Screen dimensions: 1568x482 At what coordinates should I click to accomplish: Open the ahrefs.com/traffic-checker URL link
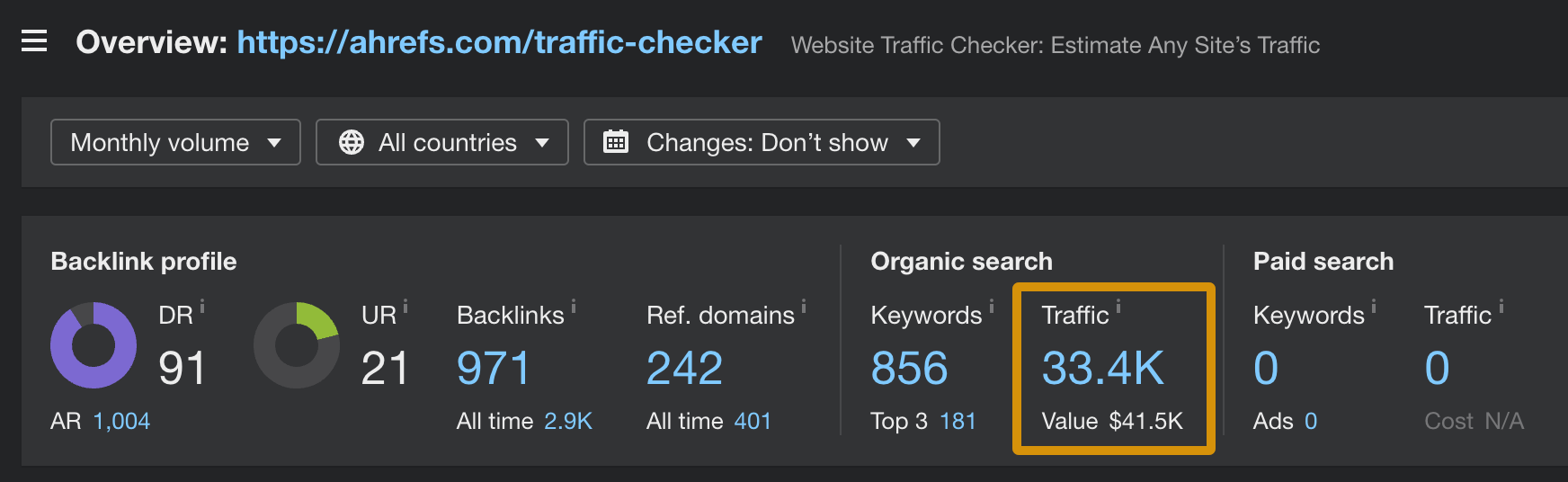[499, 42]
